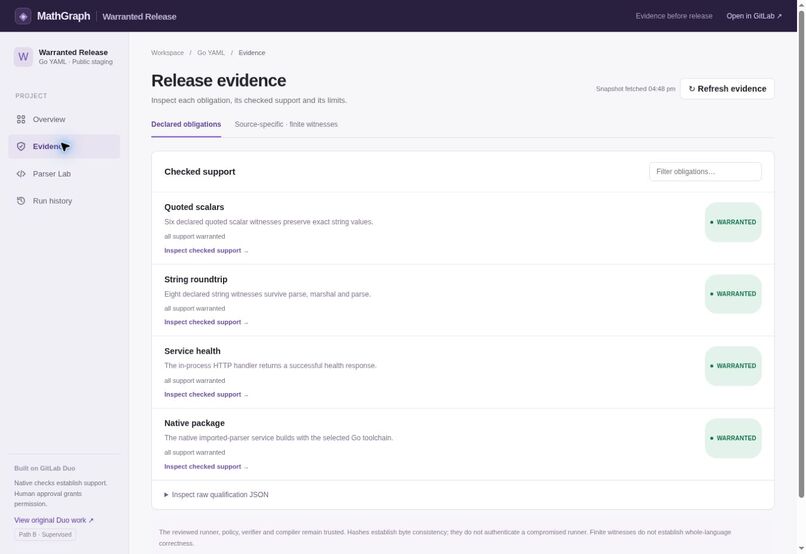Open Inspect checked support for String roundtrip
806x554 pixels.
point(206,322)
